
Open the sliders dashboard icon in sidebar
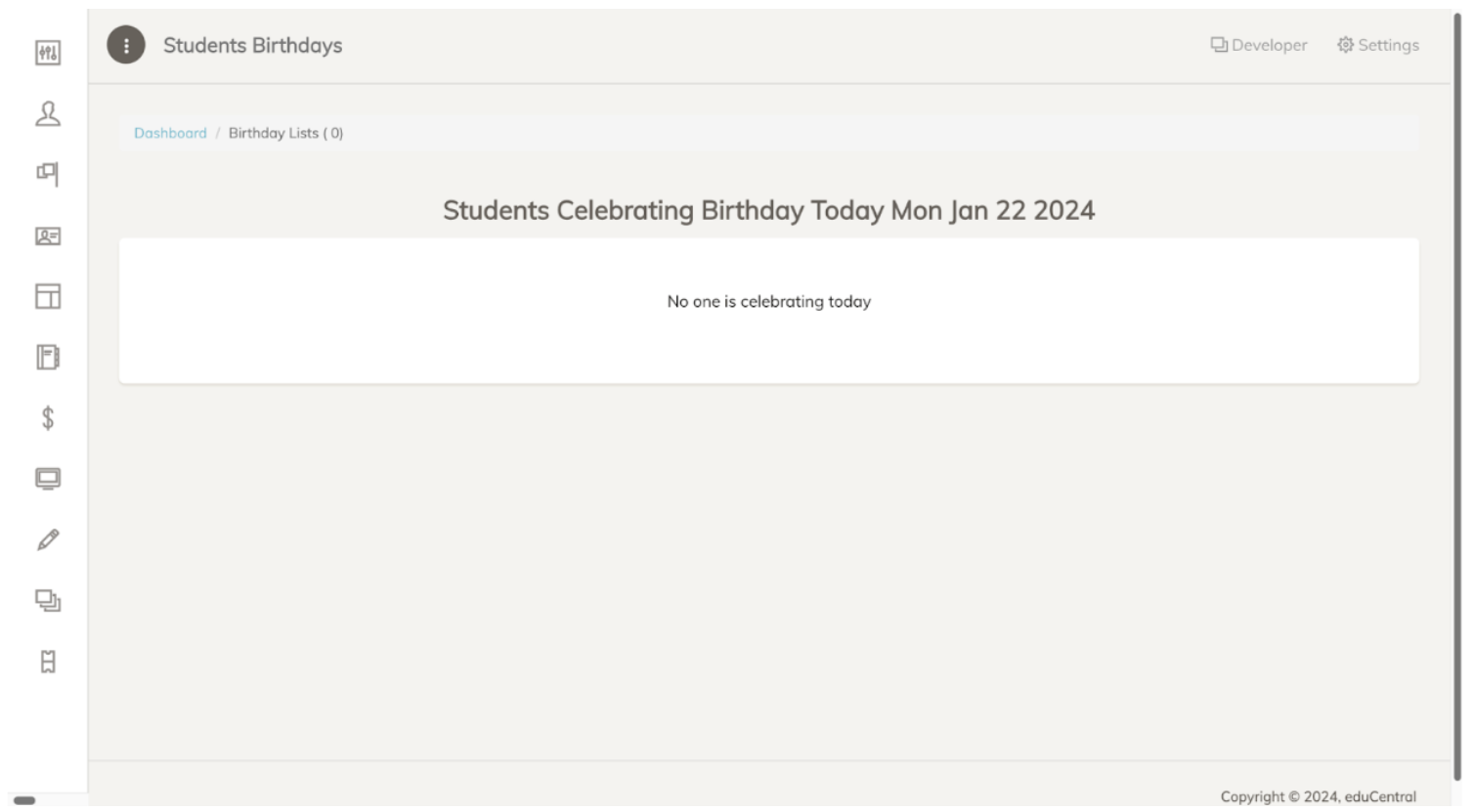pos(48,53)
